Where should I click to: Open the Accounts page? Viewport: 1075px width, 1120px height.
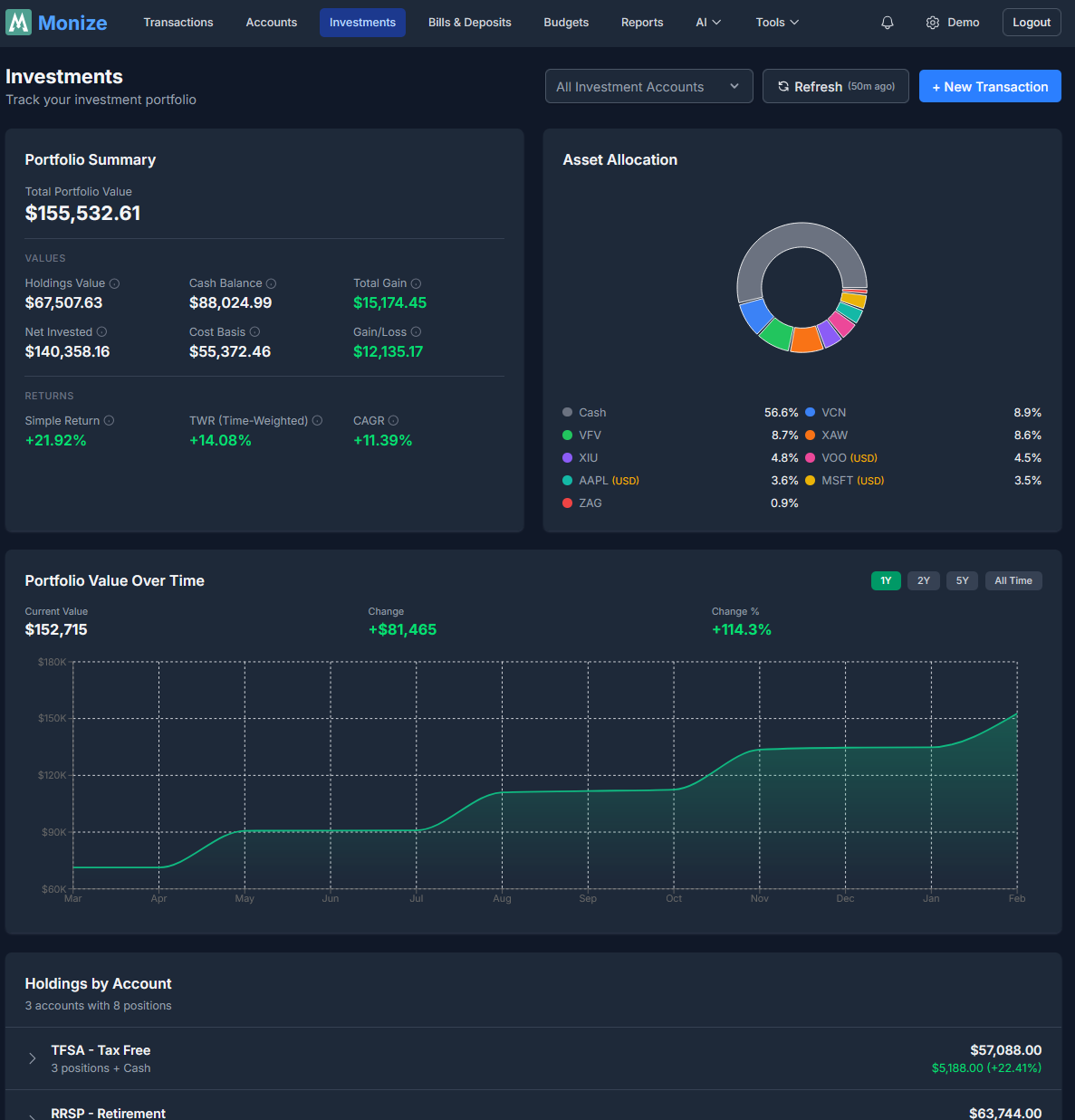click(272, 23)
